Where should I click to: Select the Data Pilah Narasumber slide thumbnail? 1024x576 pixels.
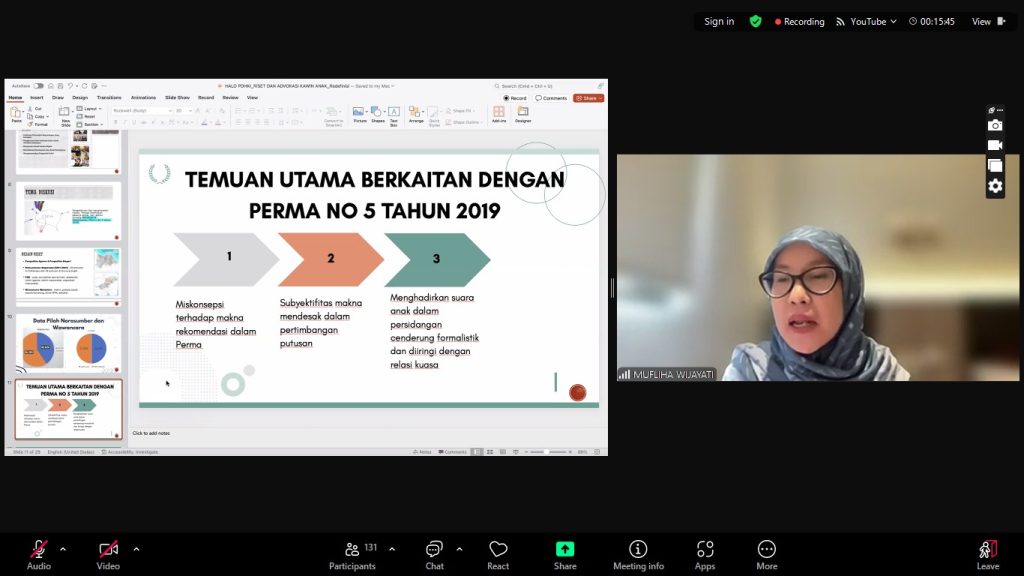coord(69,342)
